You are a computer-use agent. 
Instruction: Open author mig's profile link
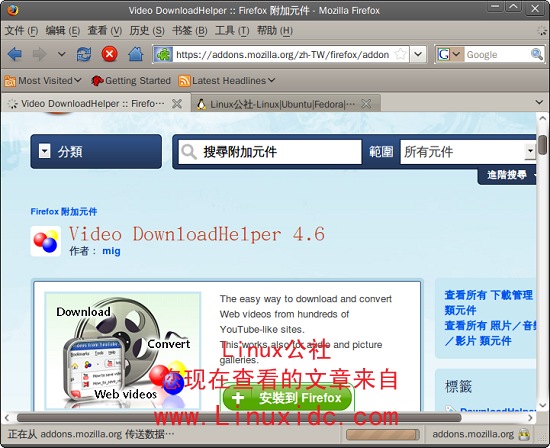pos(111,251)
